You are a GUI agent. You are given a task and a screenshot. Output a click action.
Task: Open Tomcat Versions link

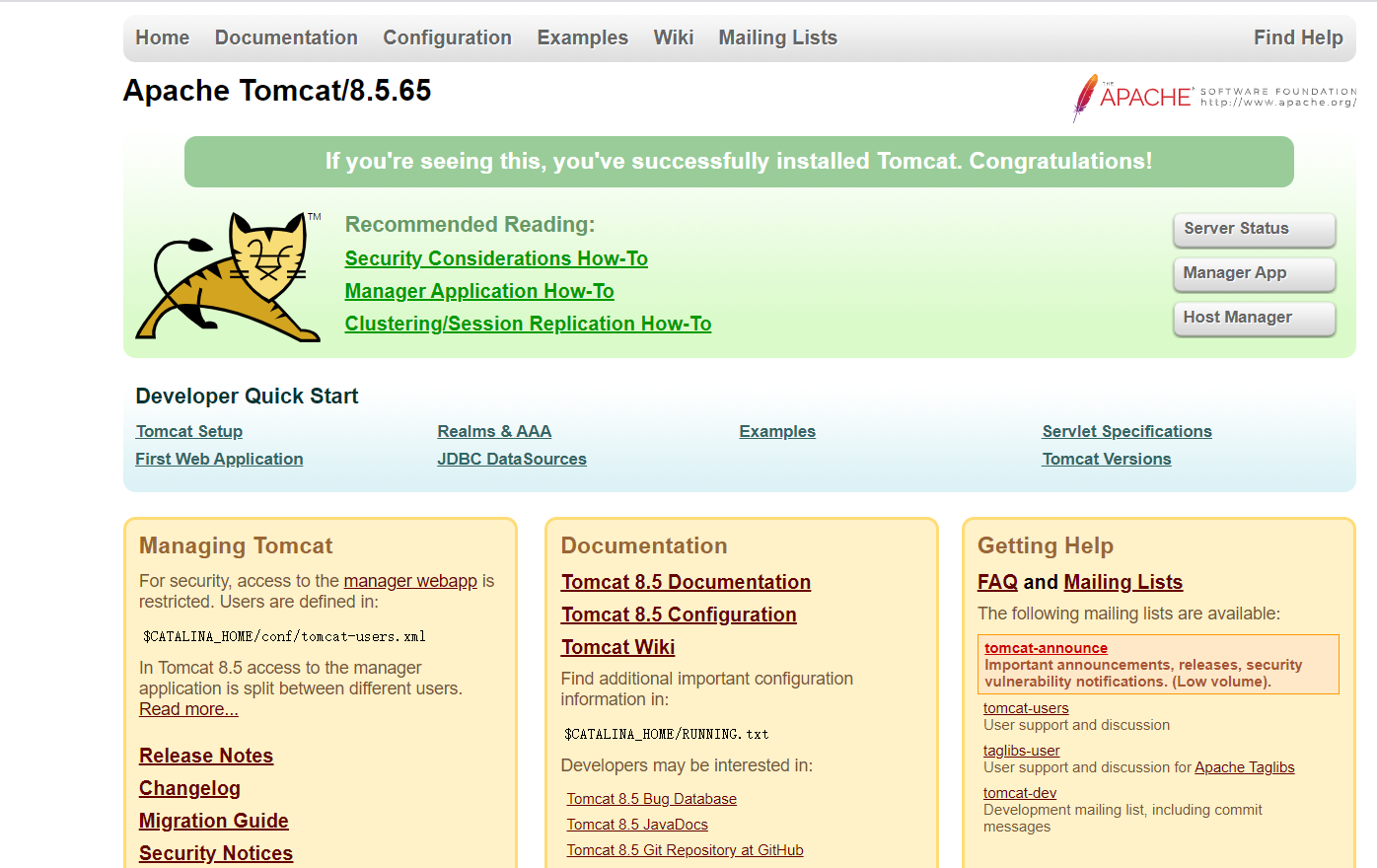click(x=1107, y=459)
